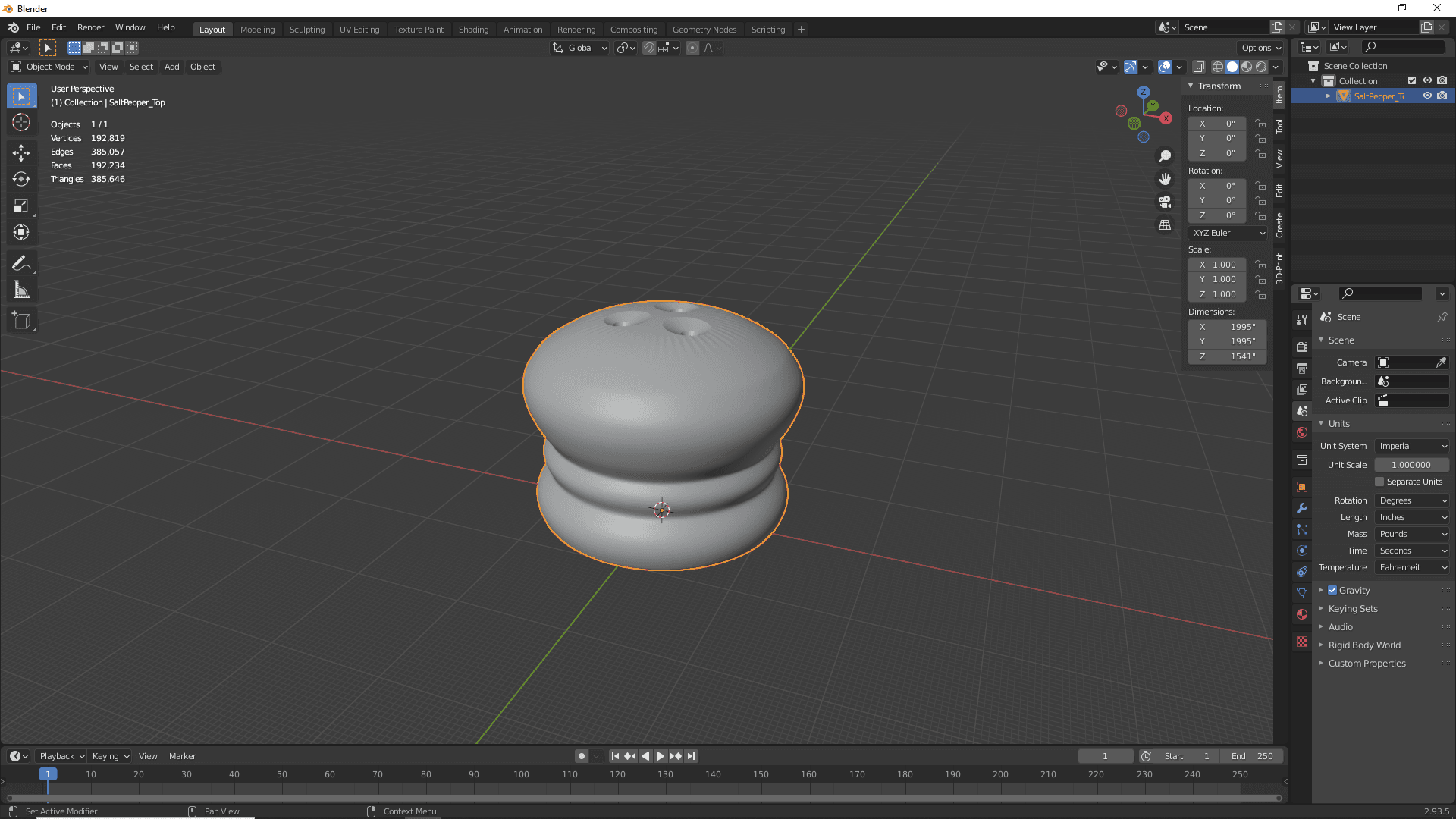
Task: Toggle Gravity checkbox
Action: pos(1332,590)
